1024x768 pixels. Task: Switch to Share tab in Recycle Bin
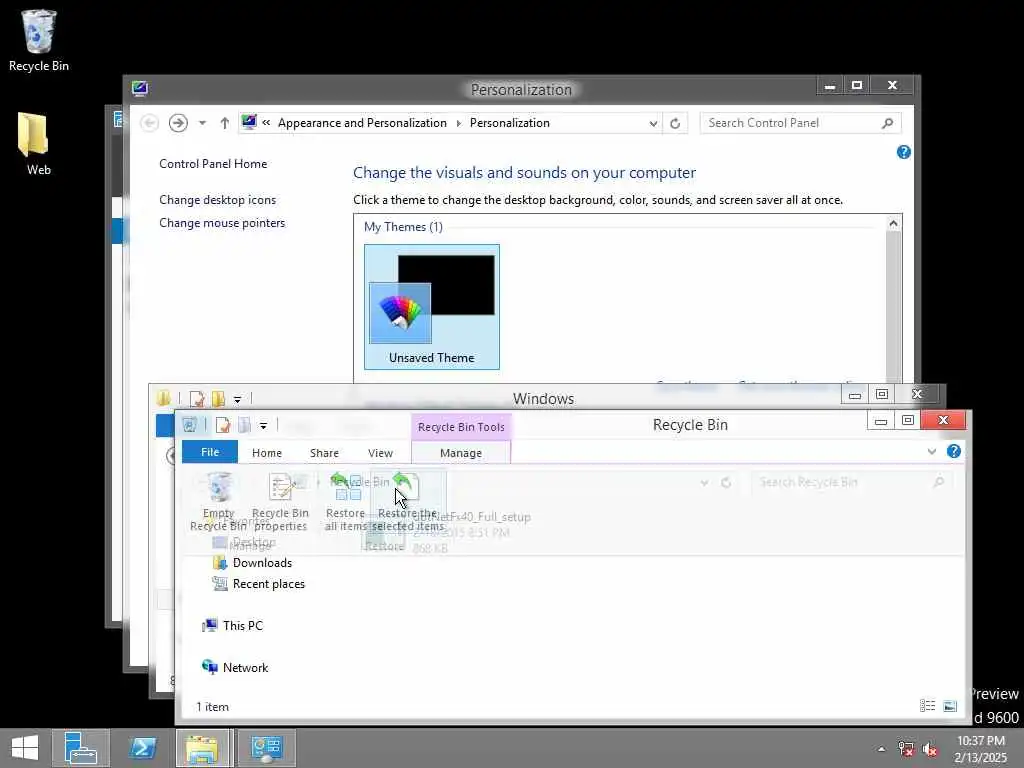coord(325,453)
